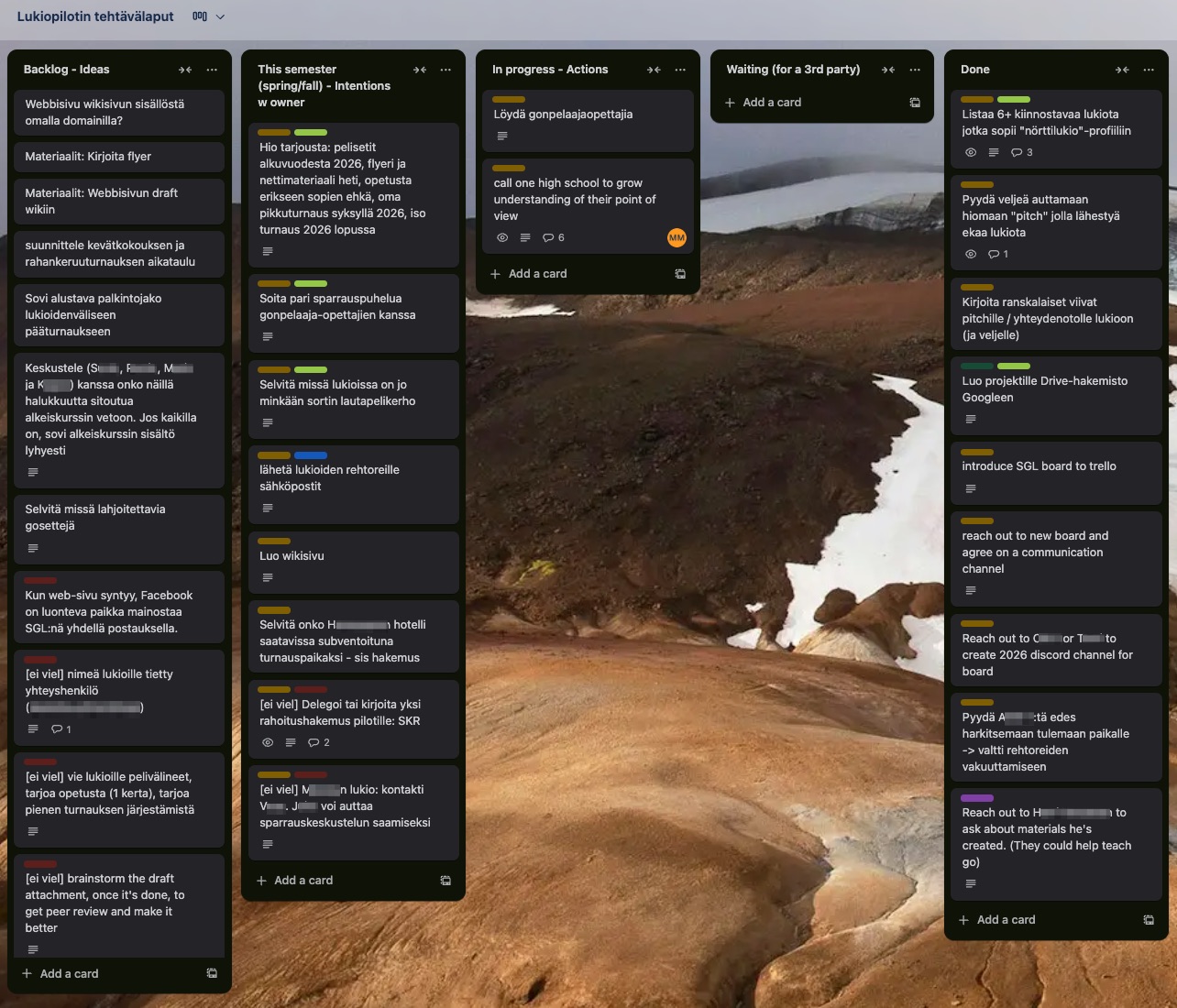
Task: Click watch eye icon on 'call one high school' card
Action: click(x=502, y=238)
